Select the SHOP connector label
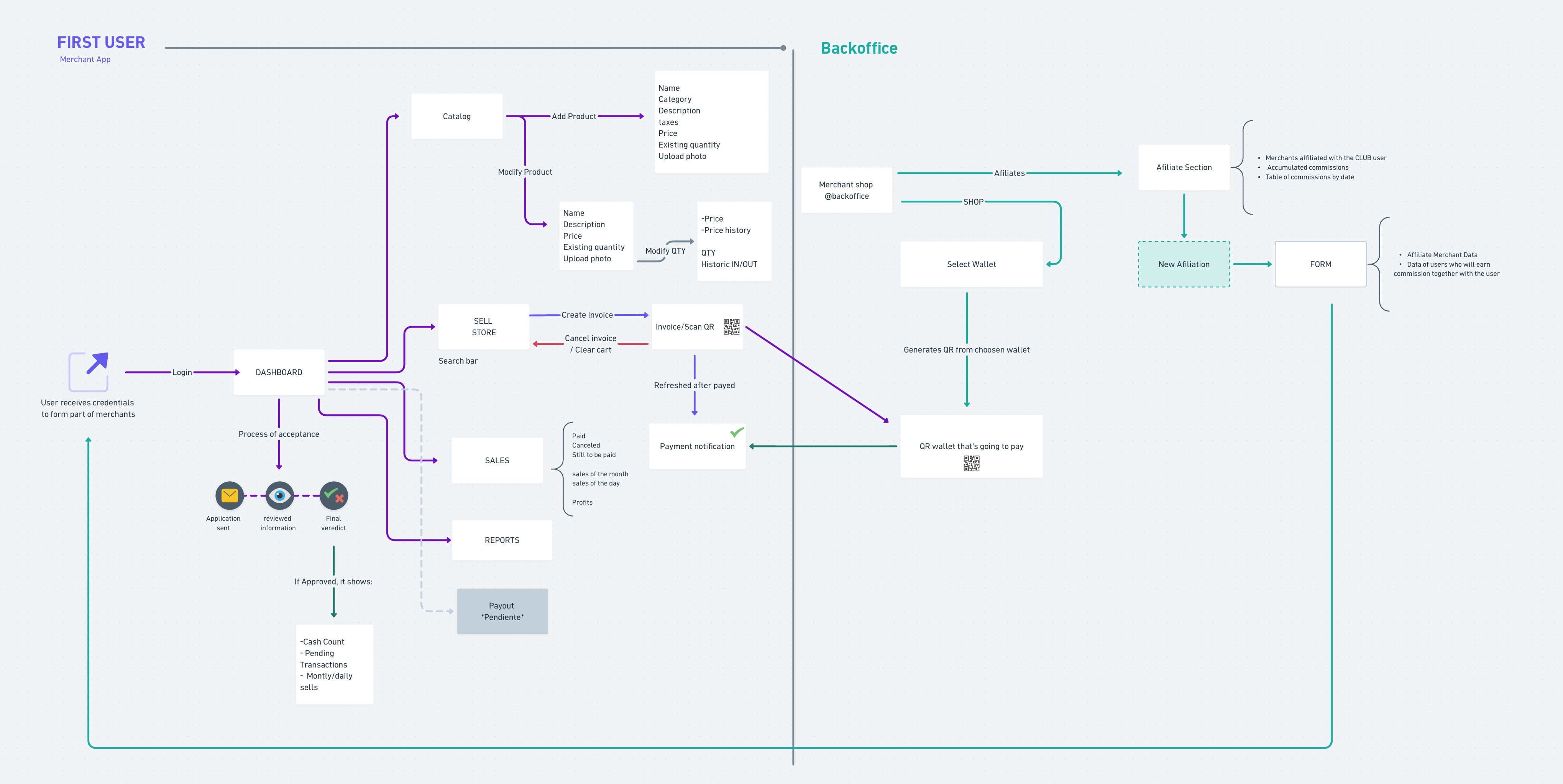Image resolution: width=1563 pixels, height=784 pixels. tap(973, 202)
